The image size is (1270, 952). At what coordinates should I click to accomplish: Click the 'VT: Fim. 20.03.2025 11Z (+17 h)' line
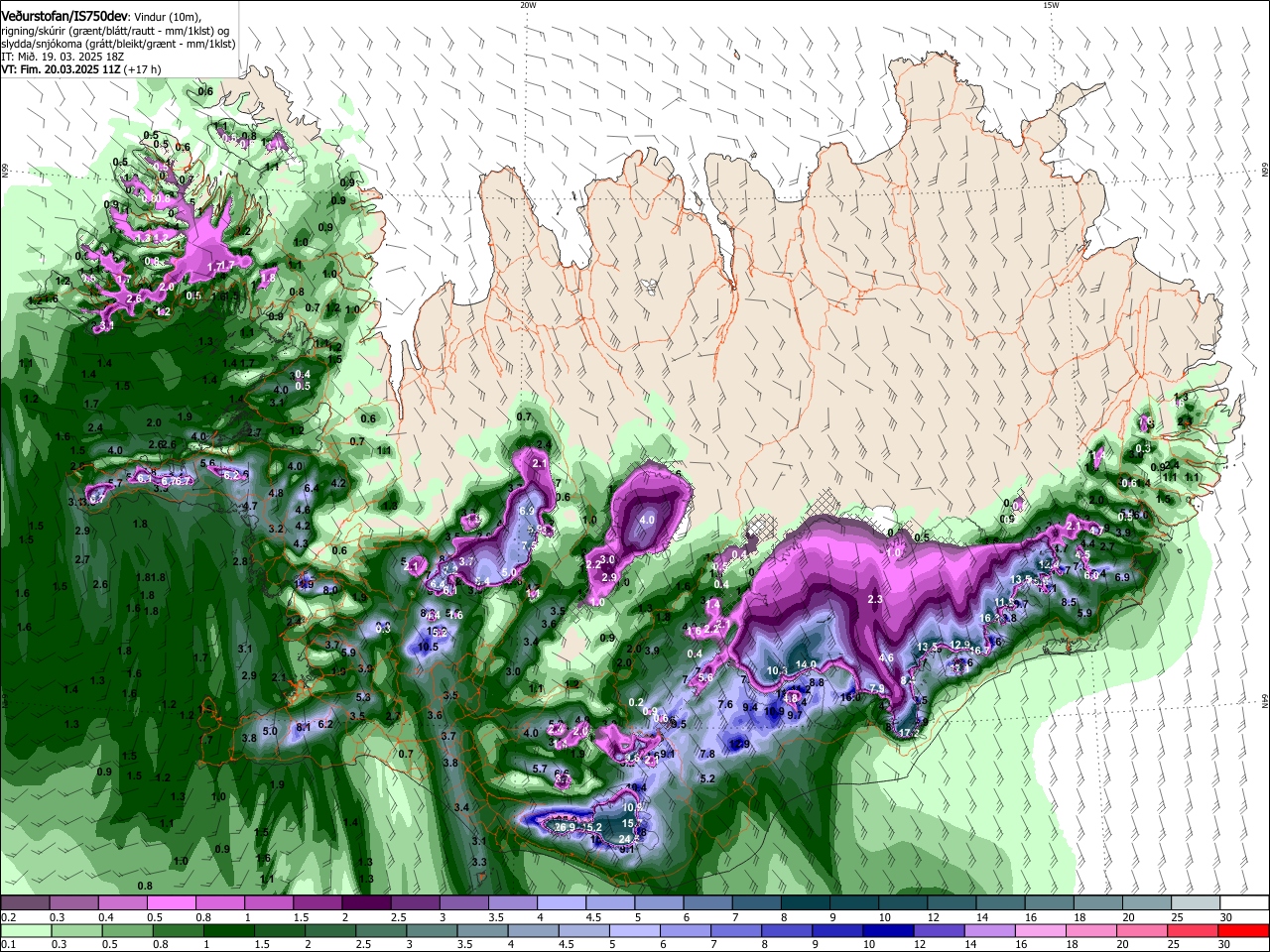[80, 69]
